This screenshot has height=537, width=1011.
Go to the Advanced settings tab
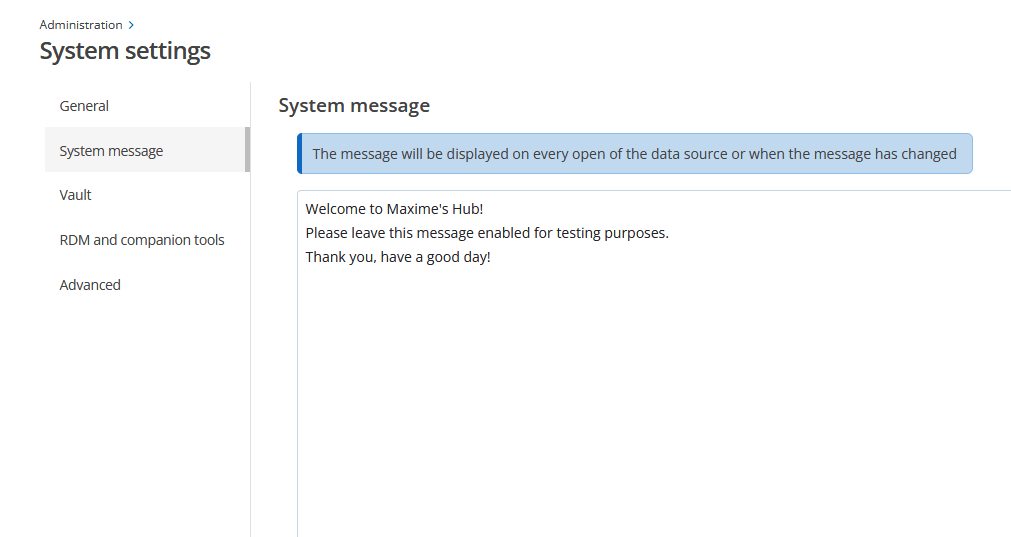pos(90,285)
